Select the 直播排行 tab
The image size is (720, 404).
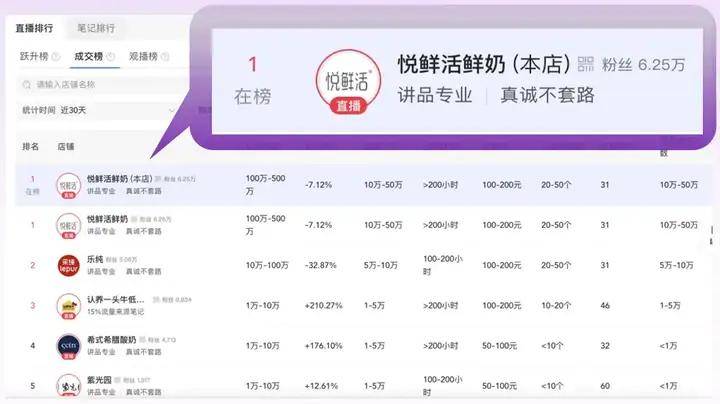tap(35, 28)
